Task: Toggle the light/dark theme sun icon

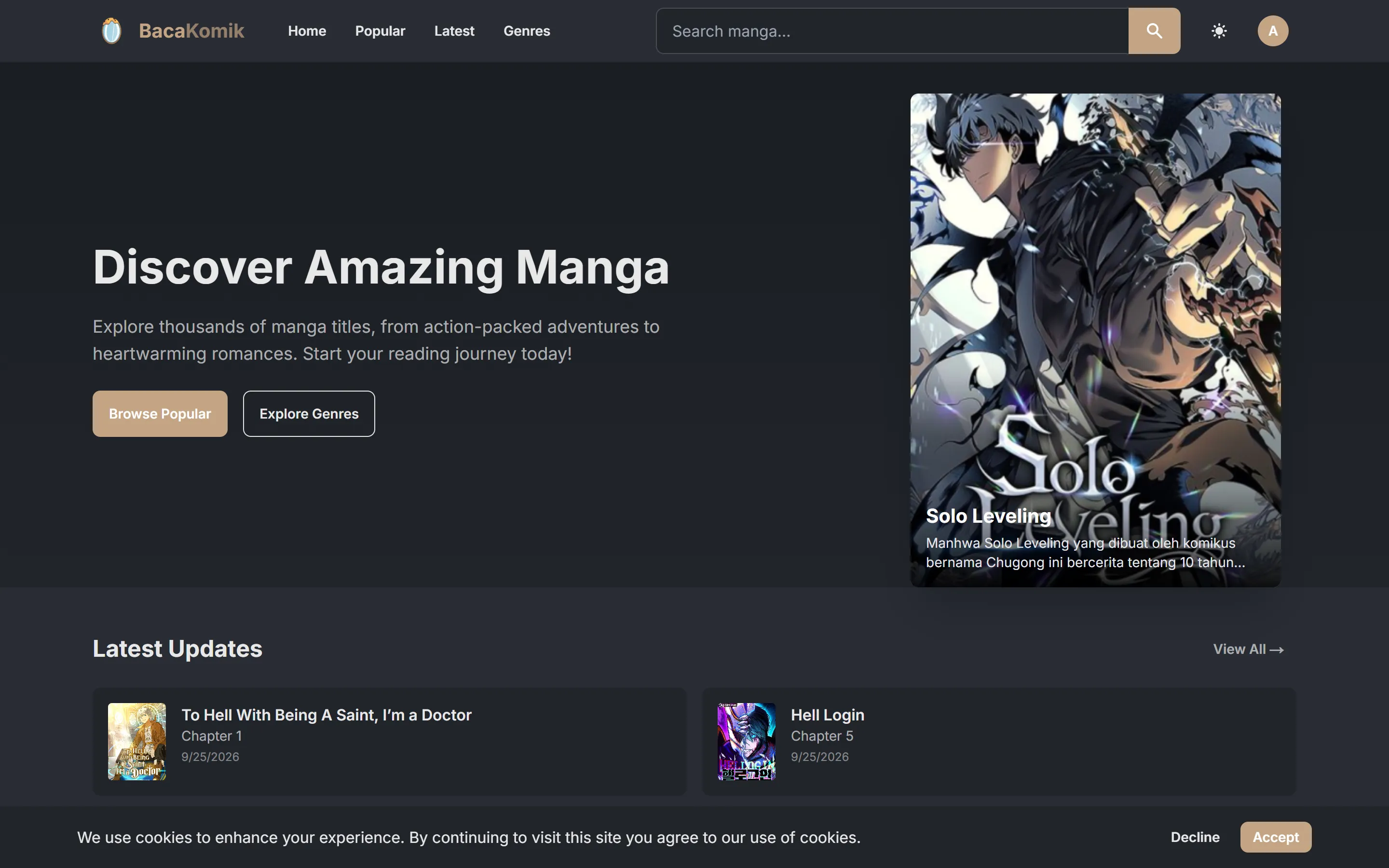Action: [x=1219, y=31]
